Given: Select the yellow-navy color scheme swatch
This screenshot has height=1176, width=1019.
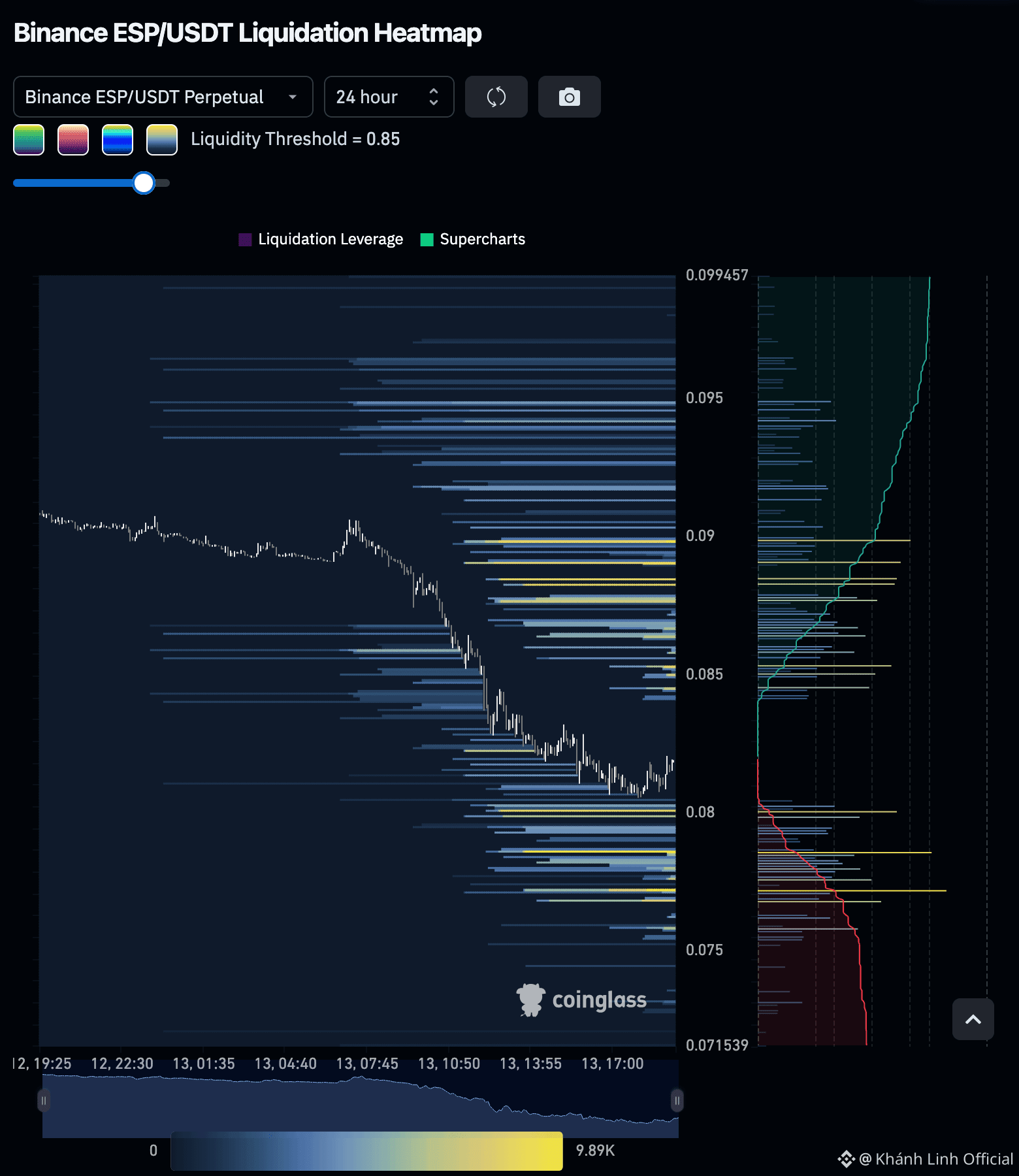Looking at the screenshot, I should [162, 140].
